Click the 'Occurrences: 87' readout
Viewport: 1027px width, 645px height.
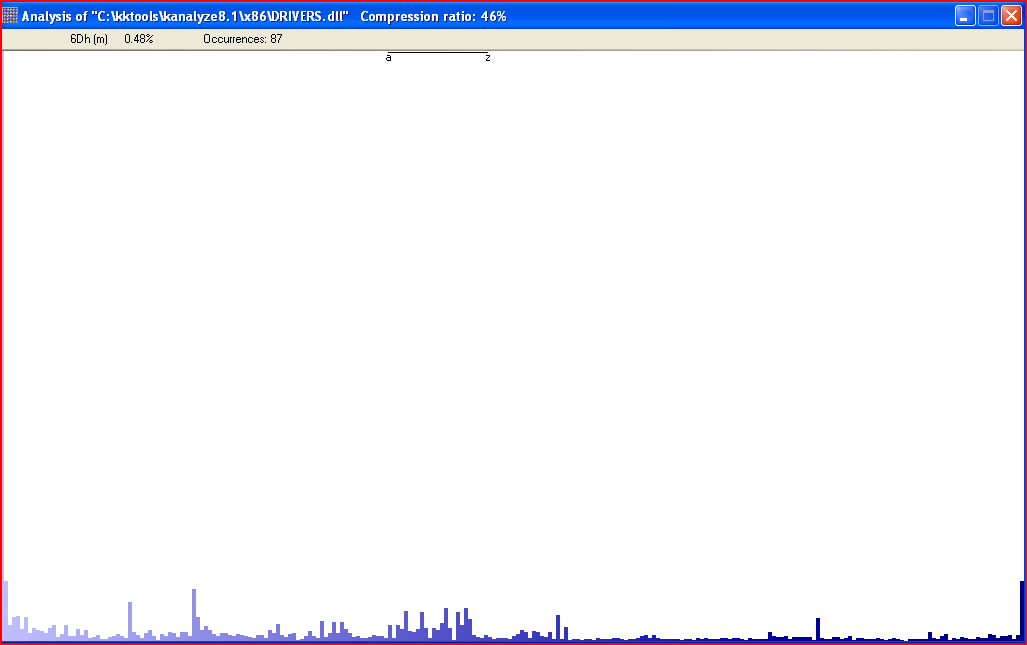point(242,39)
